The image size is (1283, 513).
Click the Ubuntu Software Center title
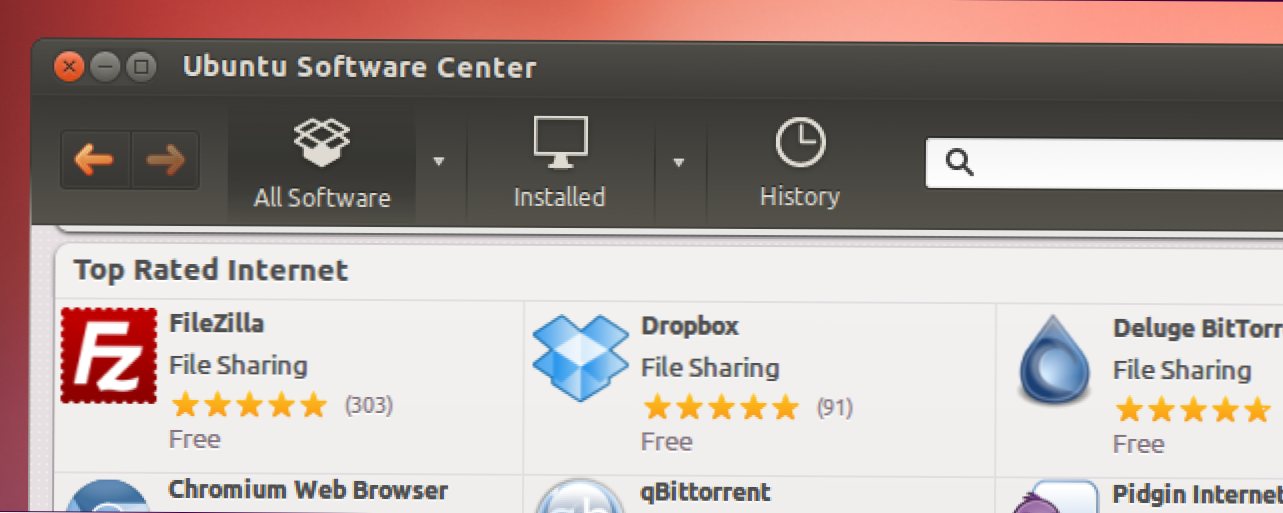(359, 67)
